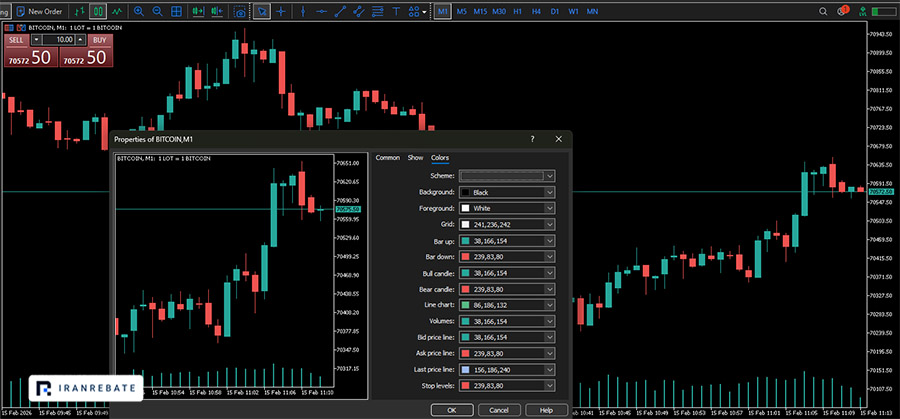Select the standard cursor tool

pyautogui.click(x=262, y=11)
